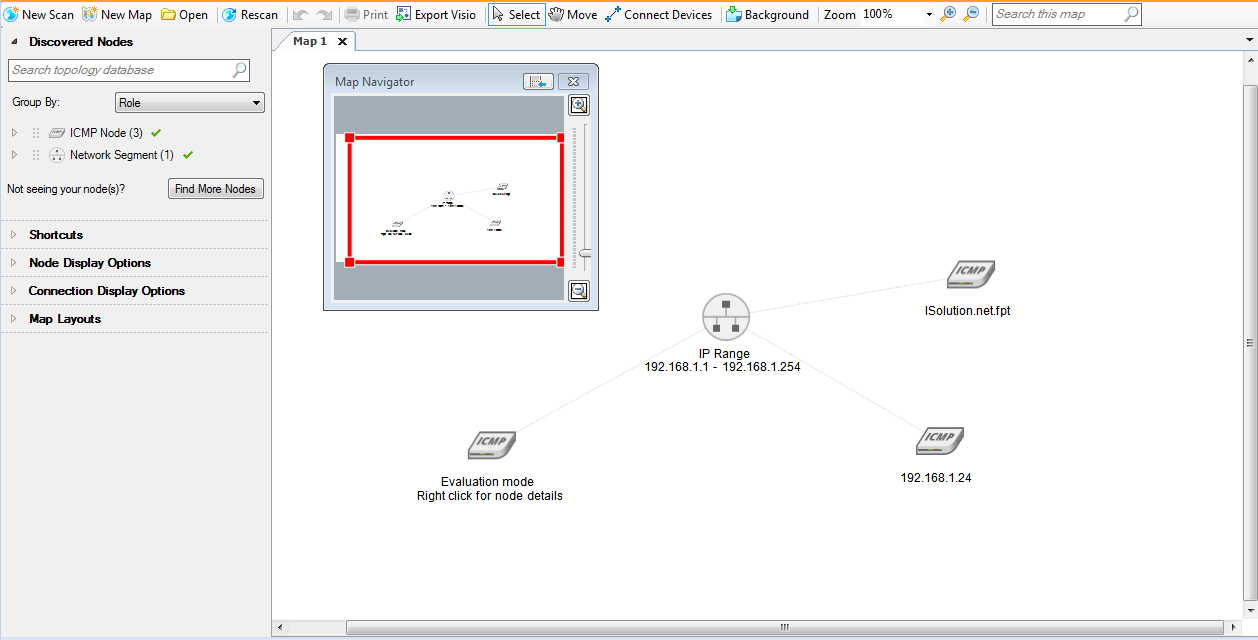Click the green checkmark beside Network Segment
Viewport: 1258px width, 640px height.
tap(186, 154)
